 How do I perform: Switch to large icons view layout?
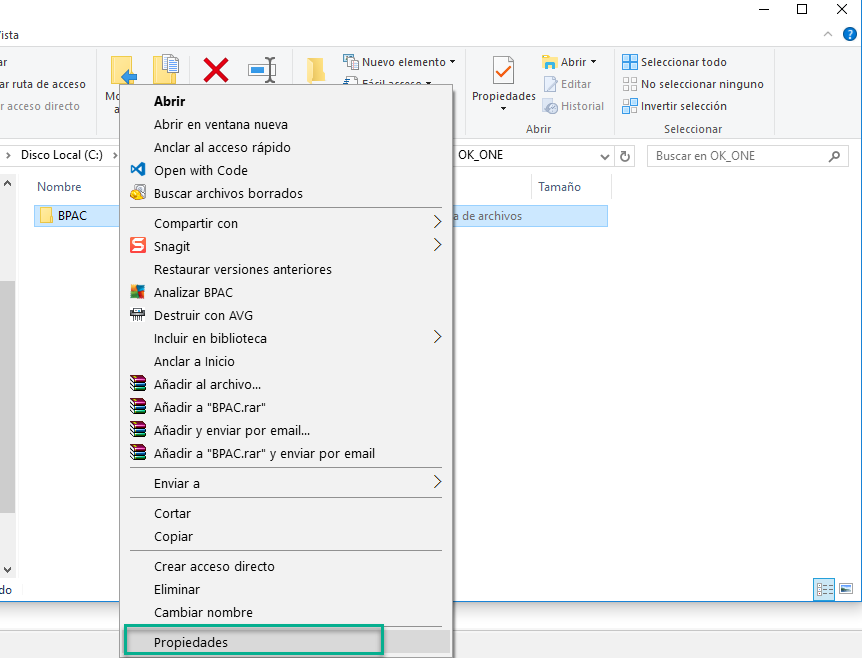846,590
